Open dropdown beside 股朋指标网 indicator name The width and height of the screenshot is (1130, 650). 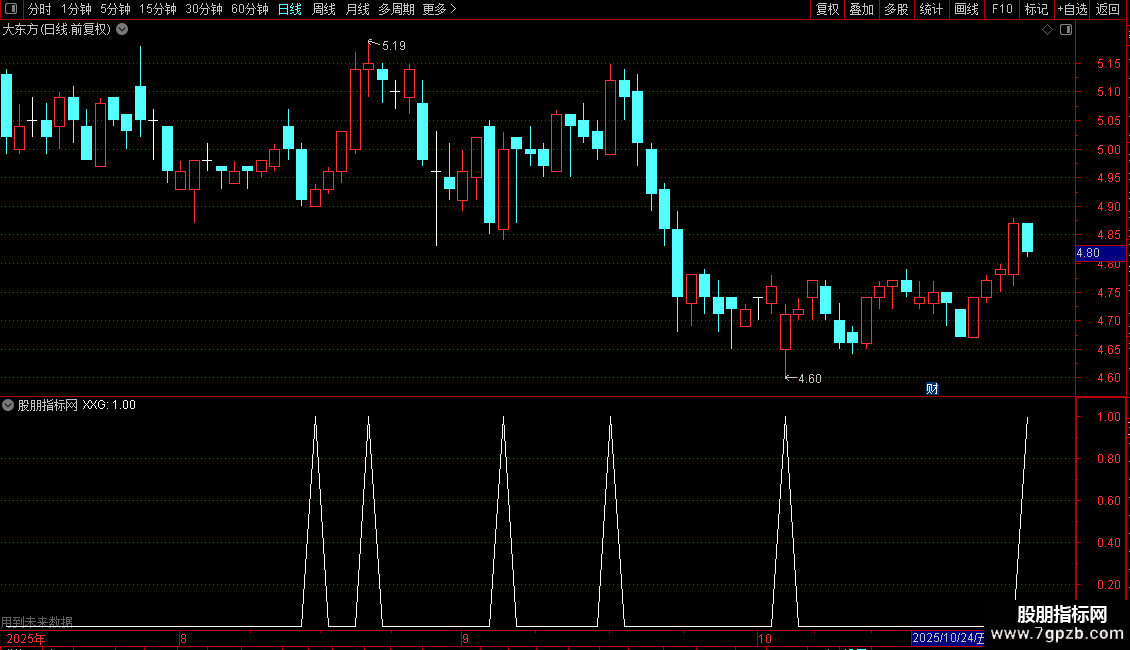tap(8, 405)
